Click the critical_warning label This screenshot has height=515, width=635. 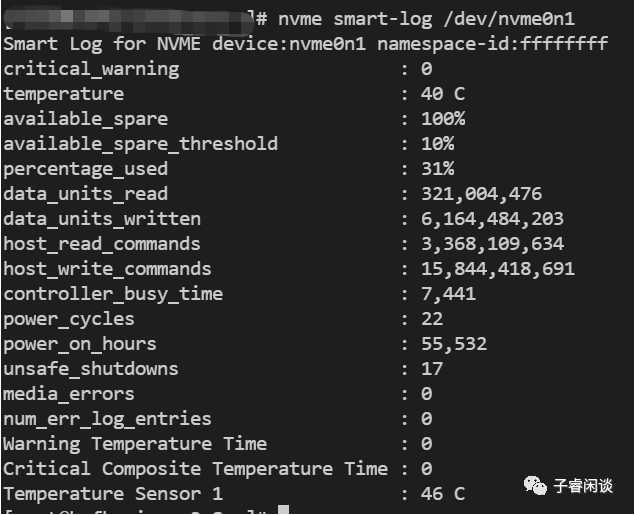click(91, 69)
